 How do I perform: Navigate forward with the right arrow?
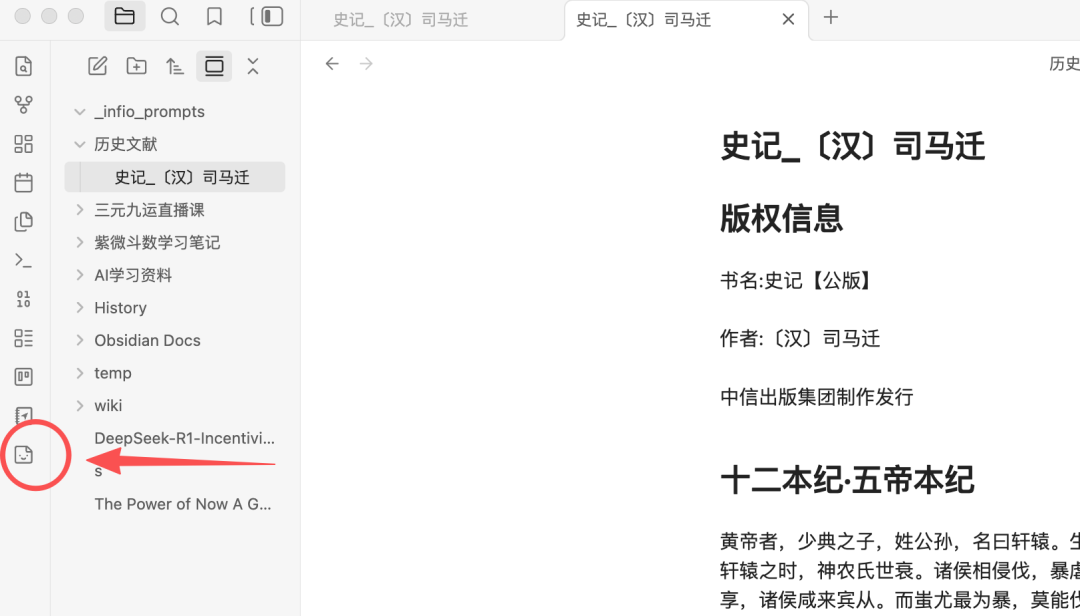[x=366, y=64]
